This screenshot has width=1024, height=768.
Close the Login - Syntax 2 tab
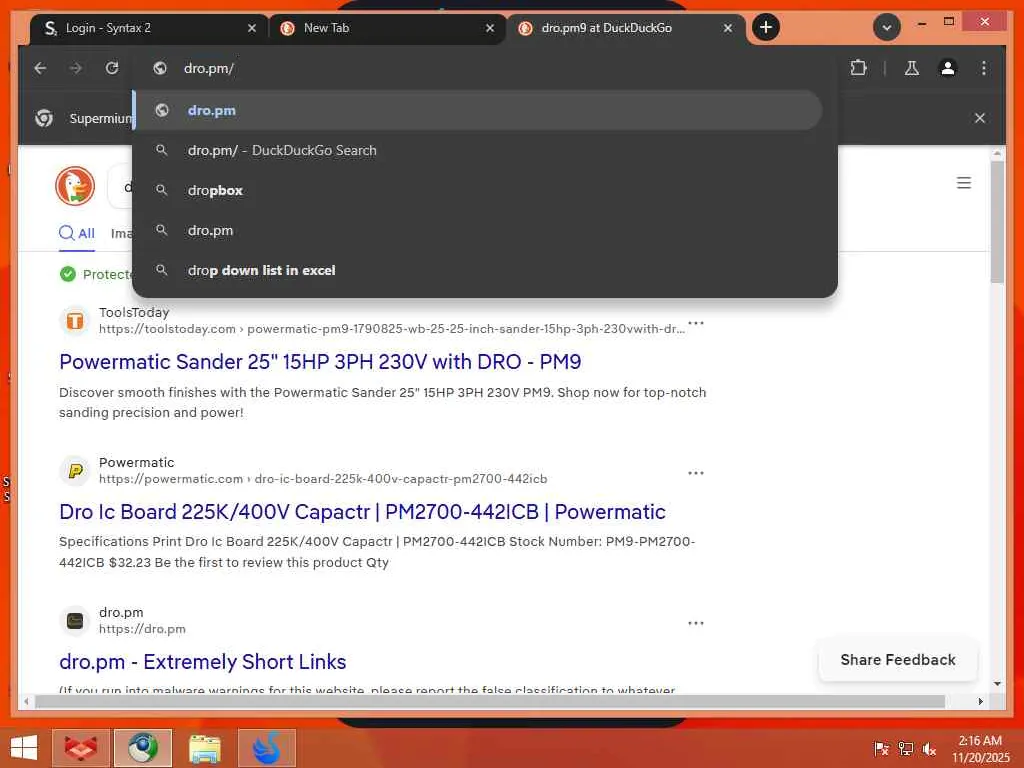[x=252, y=28]
